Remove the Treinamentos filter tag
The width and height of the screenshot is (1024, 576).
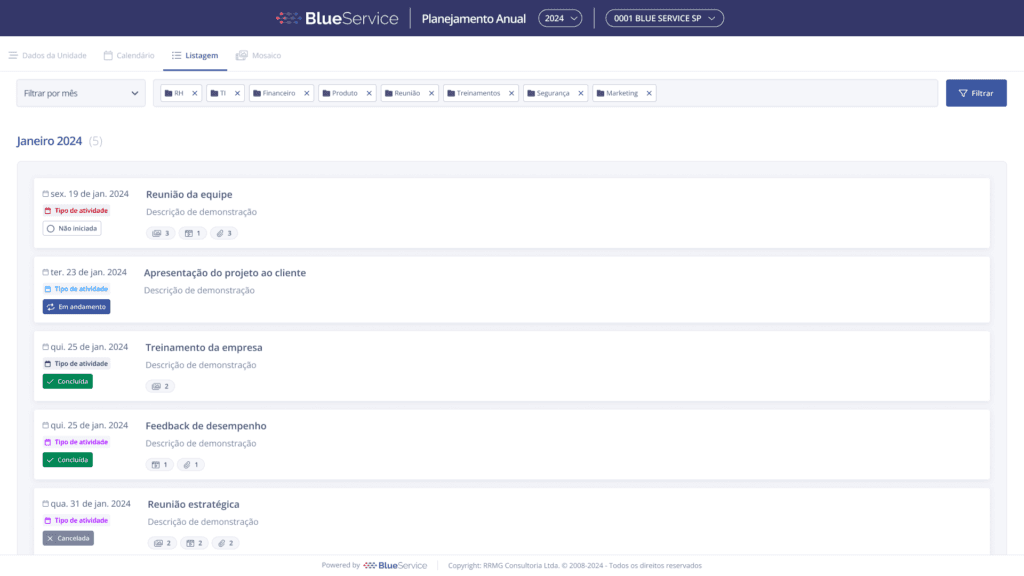(511, 93)
